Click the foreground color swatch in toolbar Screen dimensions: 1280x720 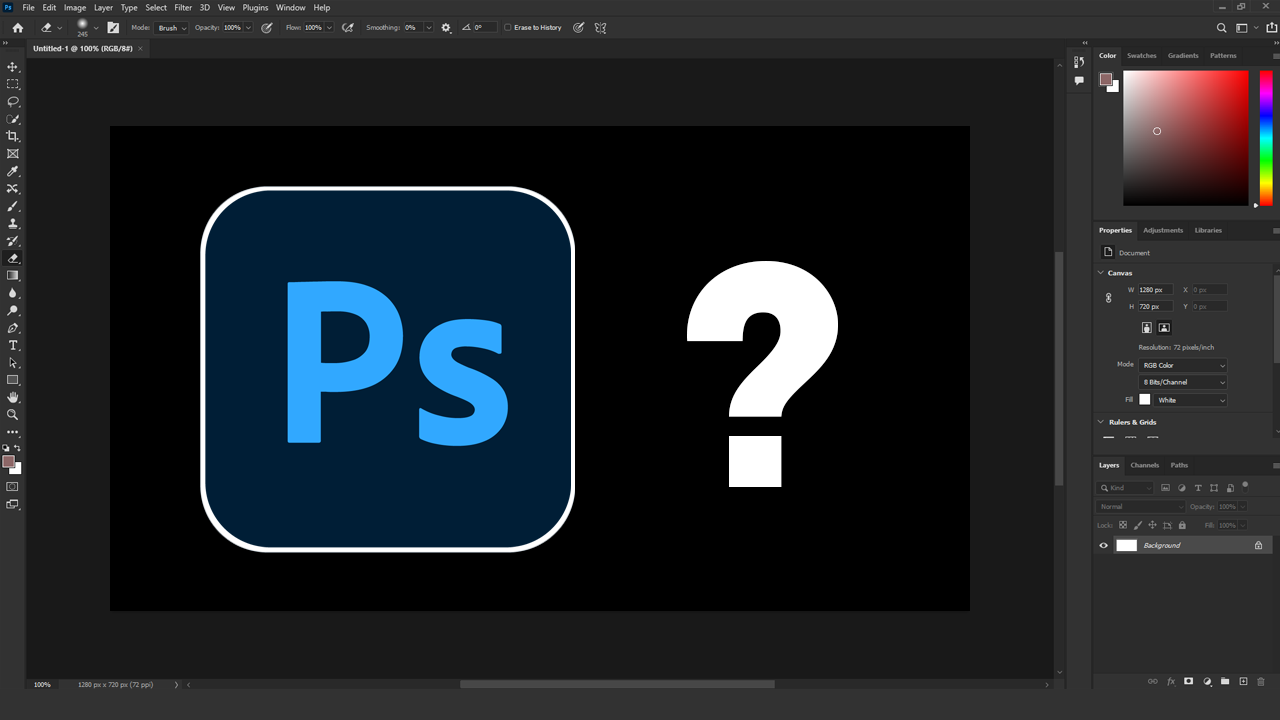[8, 461]
